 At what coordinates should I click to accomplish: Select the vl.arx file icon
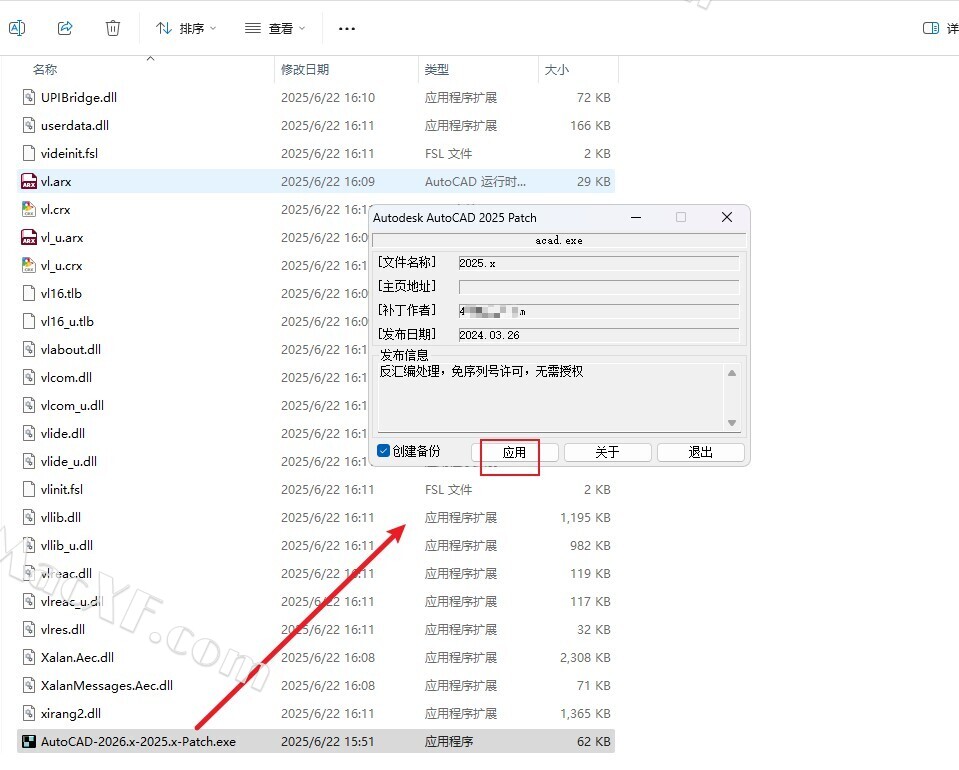coord(29,182)
